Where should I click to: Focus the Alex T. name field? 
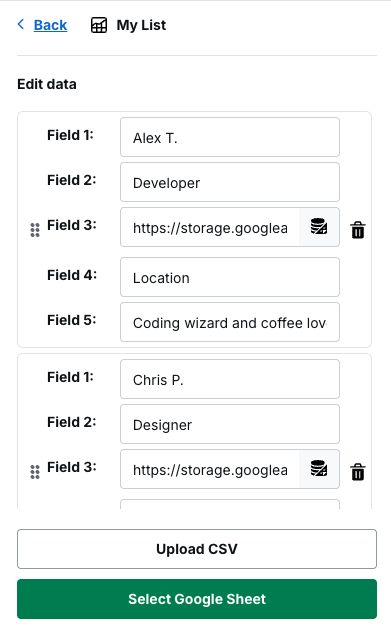(x=230, y=137)
